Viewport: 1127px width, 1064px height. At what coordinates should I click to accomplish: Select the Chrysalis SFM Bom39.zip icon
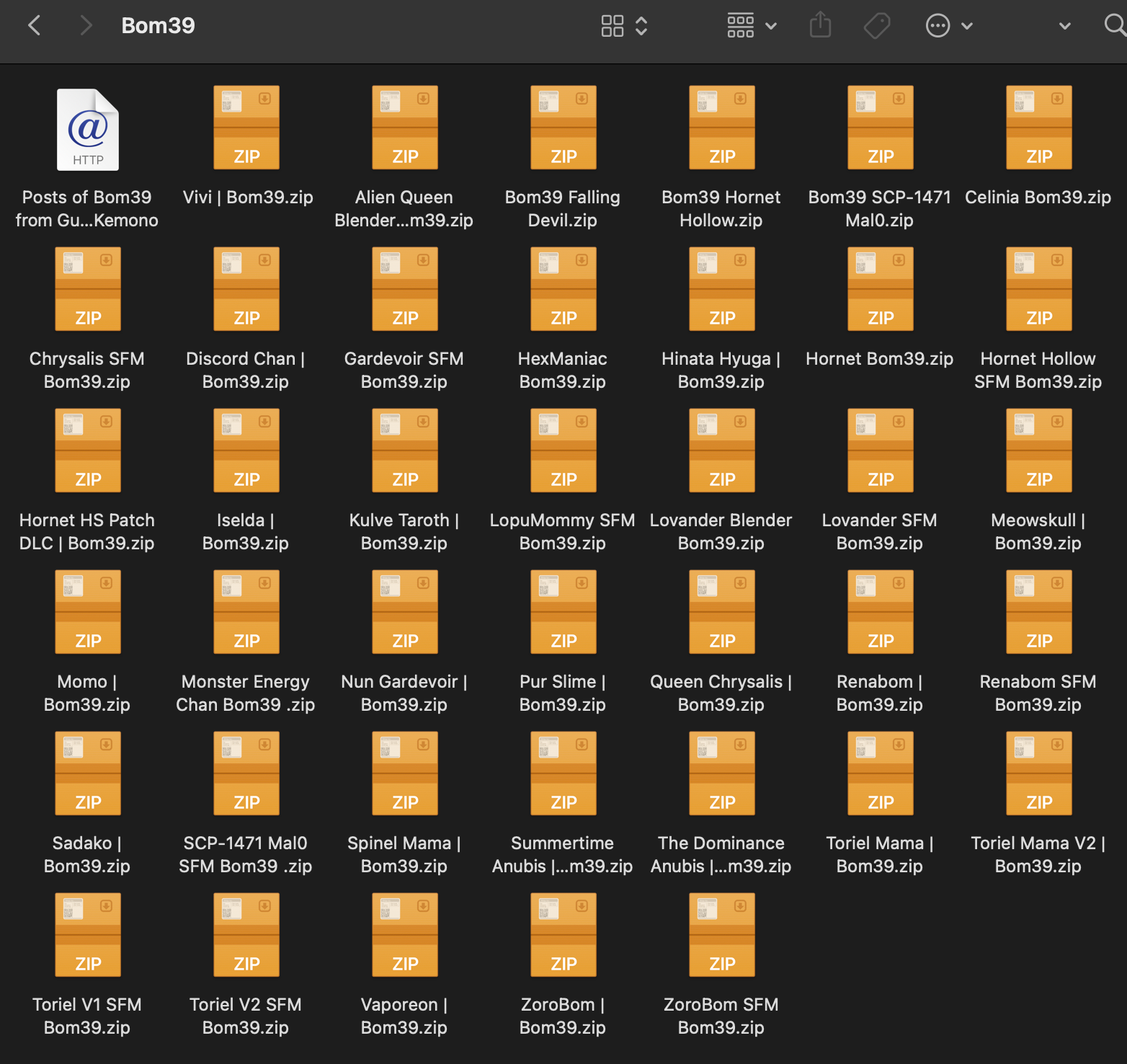88,289
